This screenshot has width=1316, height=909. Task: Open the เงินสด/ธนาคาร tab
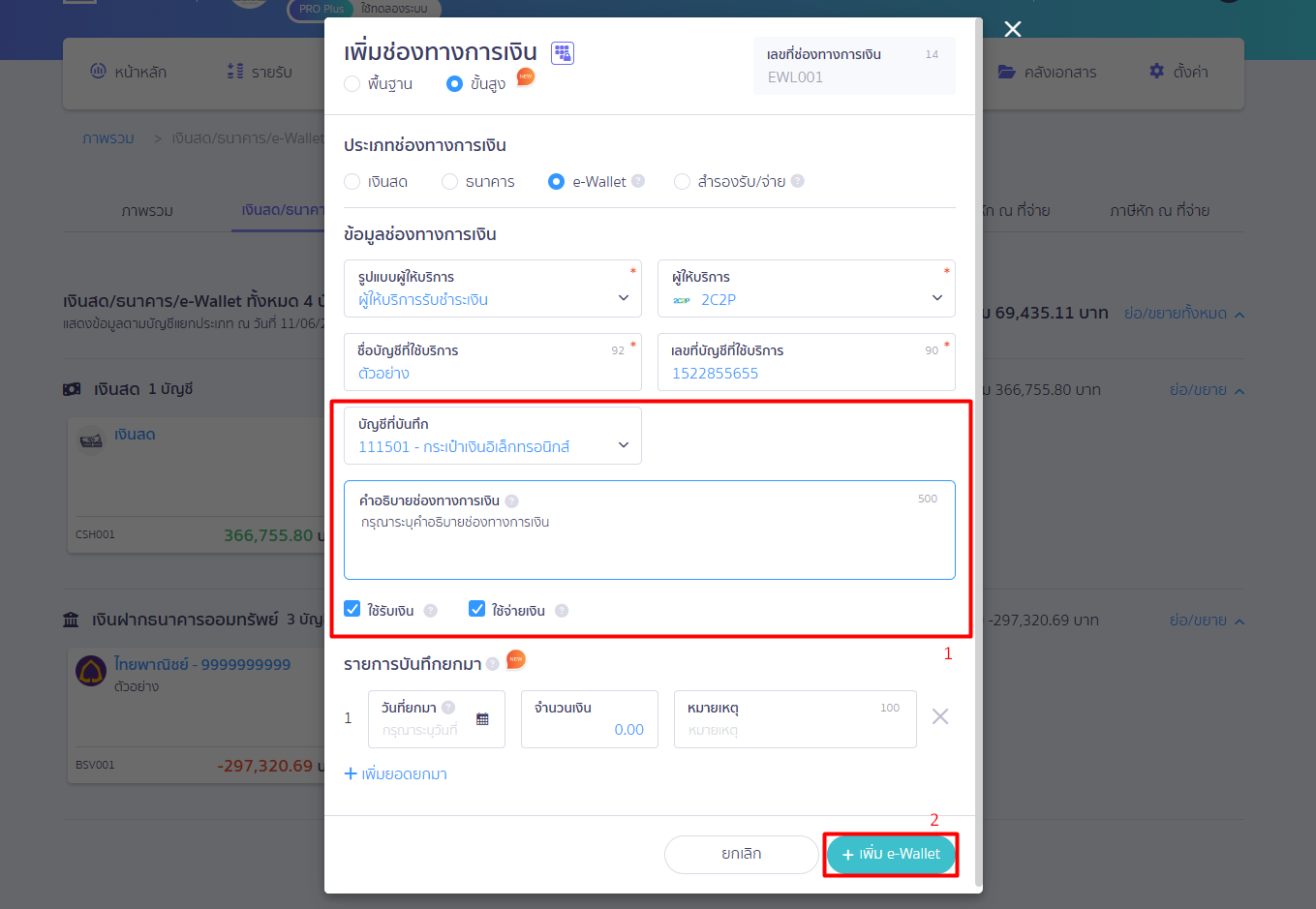pos(283,210)
